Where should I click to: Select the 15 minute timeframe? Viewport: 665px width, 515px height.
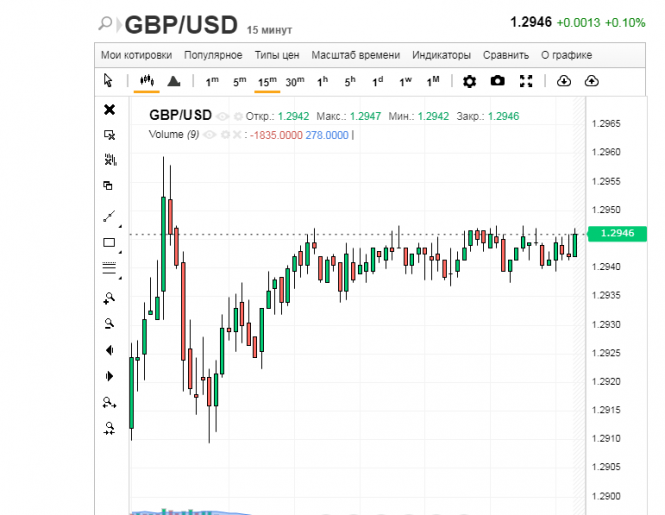tap(267, 81)
